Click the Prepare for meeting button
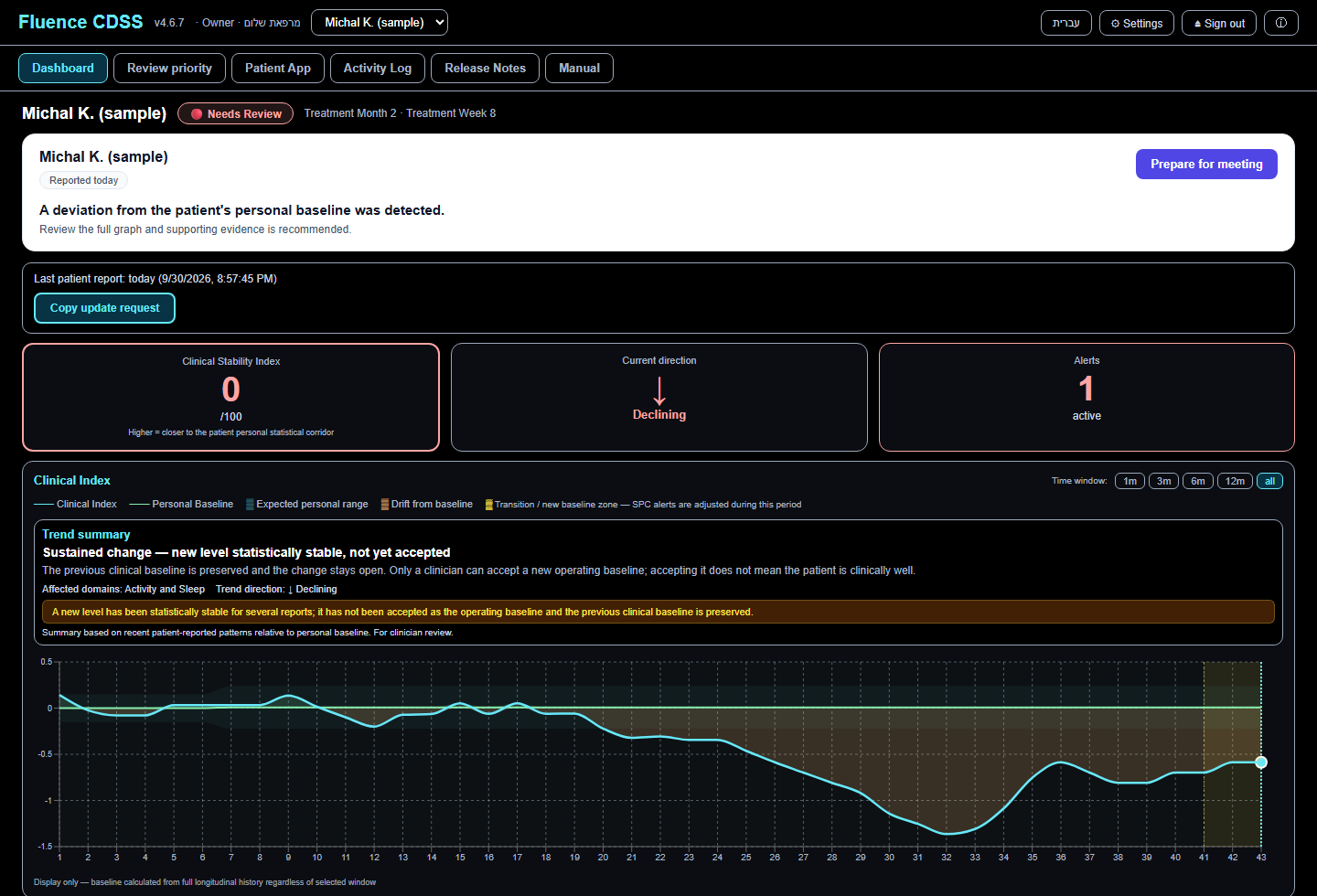The image size is (1317, 896). click(x=1206, y=165)
